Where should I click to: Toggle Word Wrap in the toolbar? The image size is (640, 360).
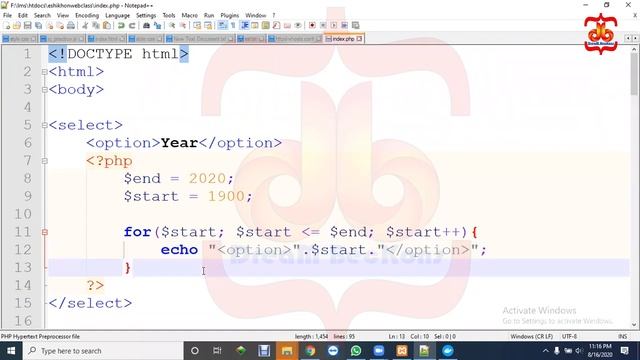[222, 25]
